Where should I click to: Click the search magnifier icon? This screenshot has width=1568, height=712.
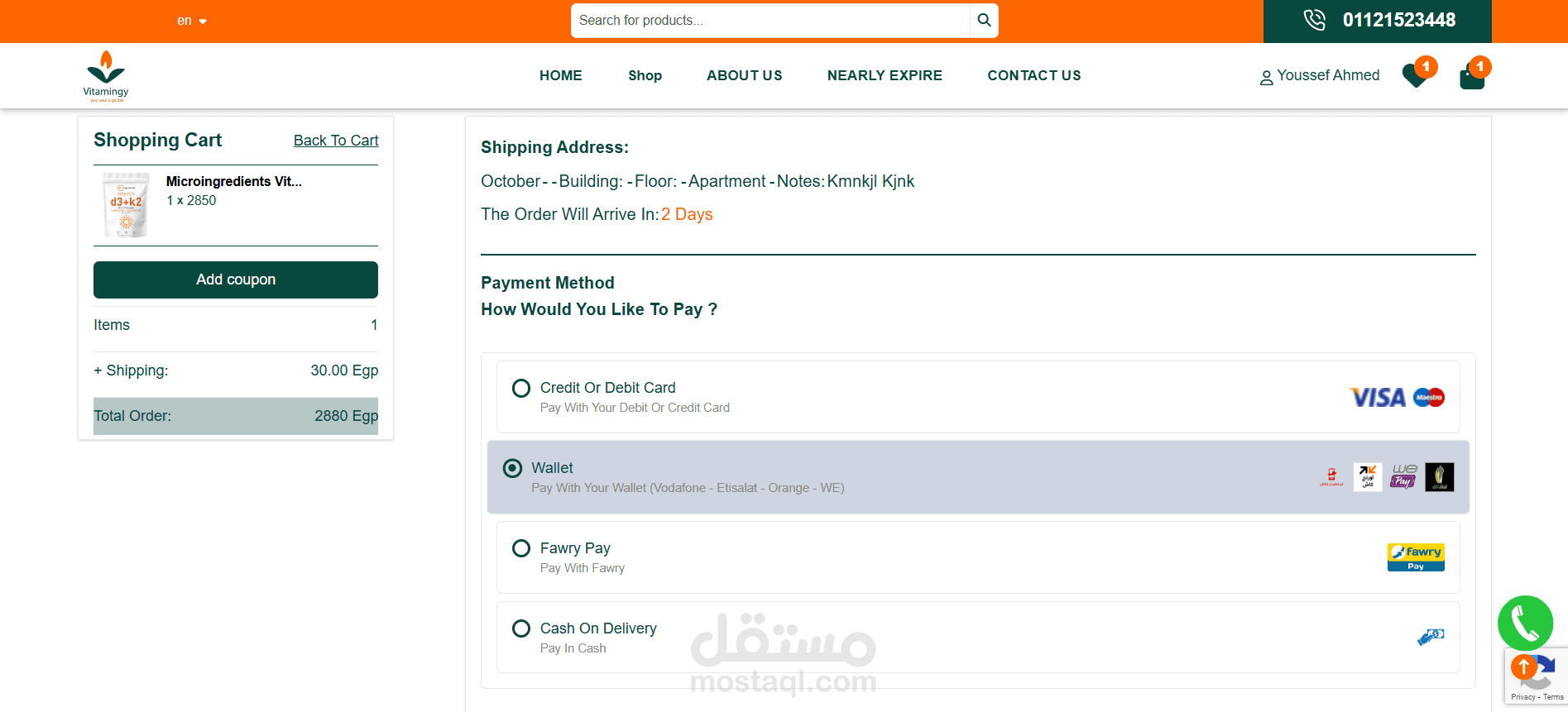[x=984, y=21]
